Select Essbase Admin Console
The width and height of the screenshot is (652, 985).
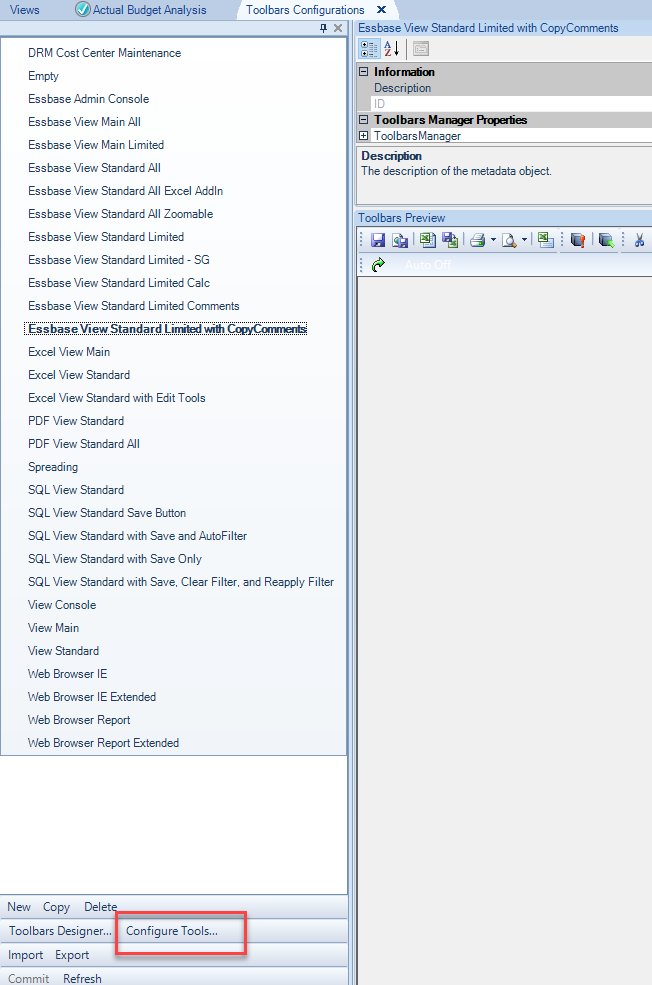[x=89, y=99]
